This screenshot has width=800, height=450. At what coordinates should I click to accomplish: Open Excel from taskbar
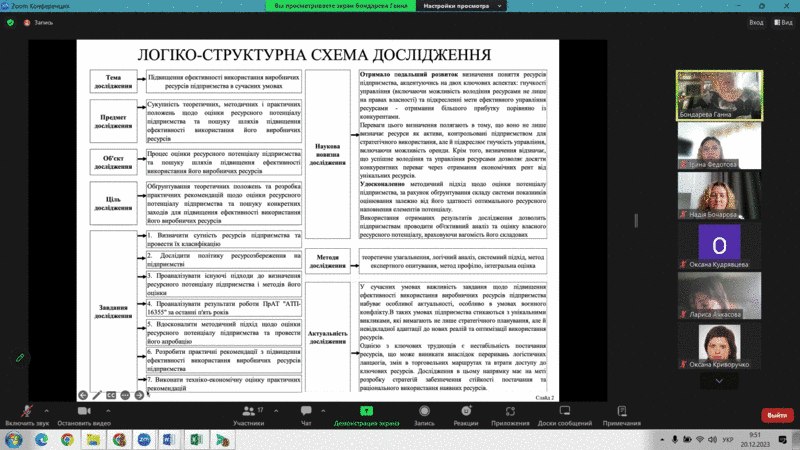click(x=196, y=439)
